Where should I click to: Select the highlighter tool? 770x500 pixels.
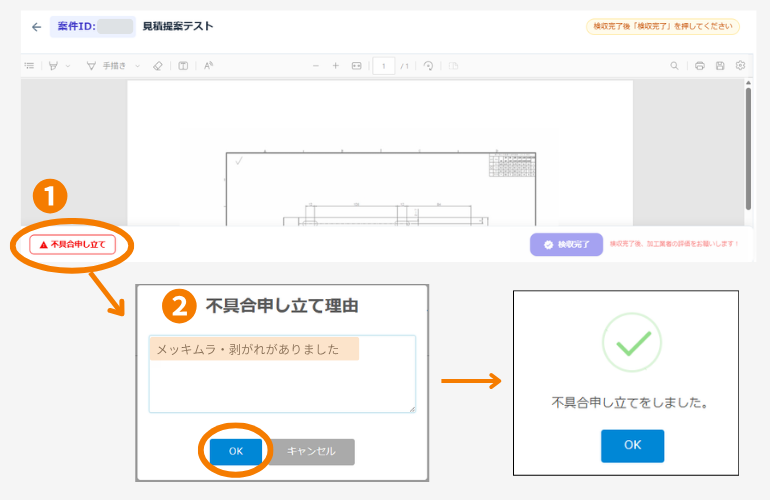(x=54, y=65)
